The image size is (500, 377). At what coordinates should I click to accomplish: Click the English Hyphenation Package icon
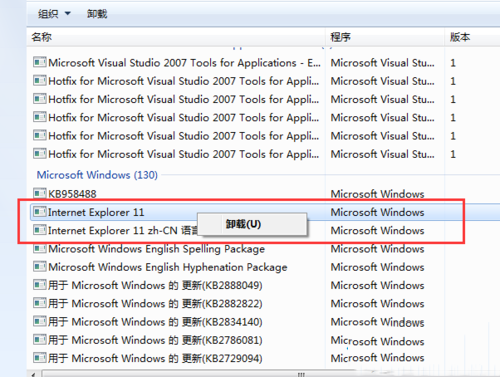[40, 266]
